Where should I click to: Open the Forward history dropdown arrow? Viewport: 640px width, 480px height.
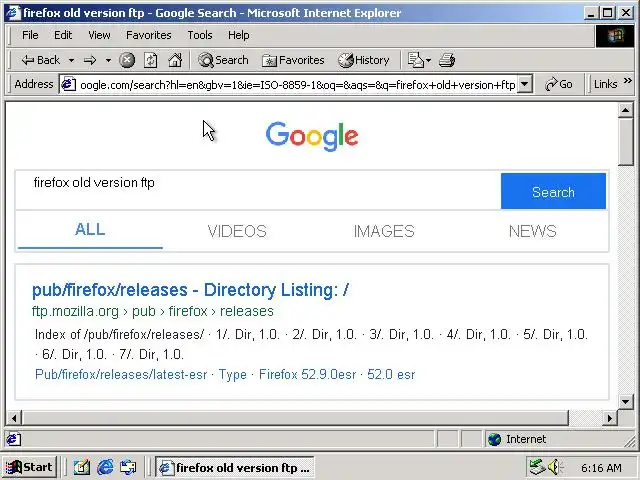[108, 60]
